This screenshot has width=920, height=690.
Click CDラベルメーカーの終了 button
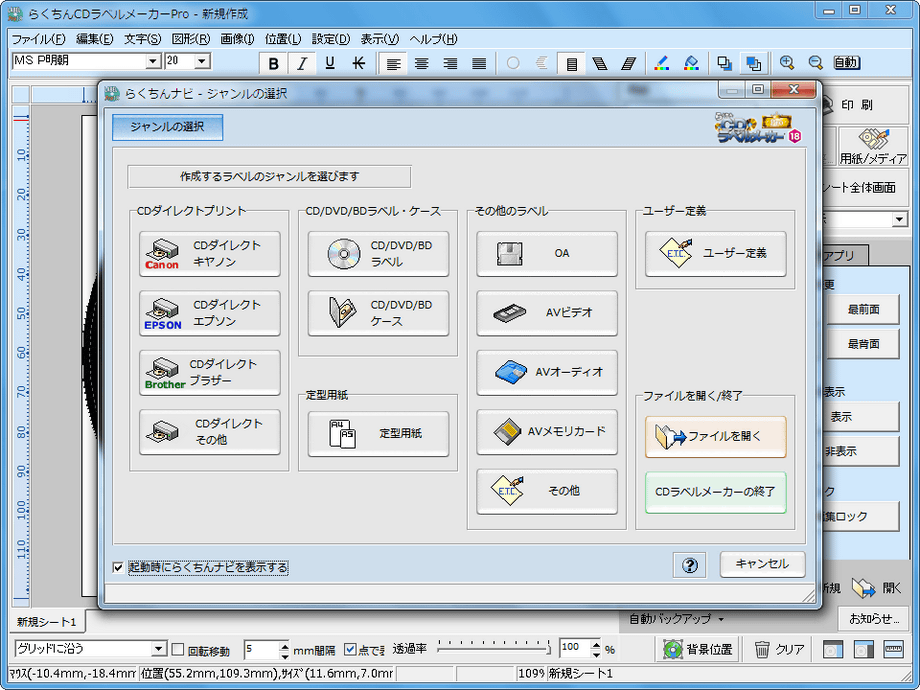(x=716, y=492)
